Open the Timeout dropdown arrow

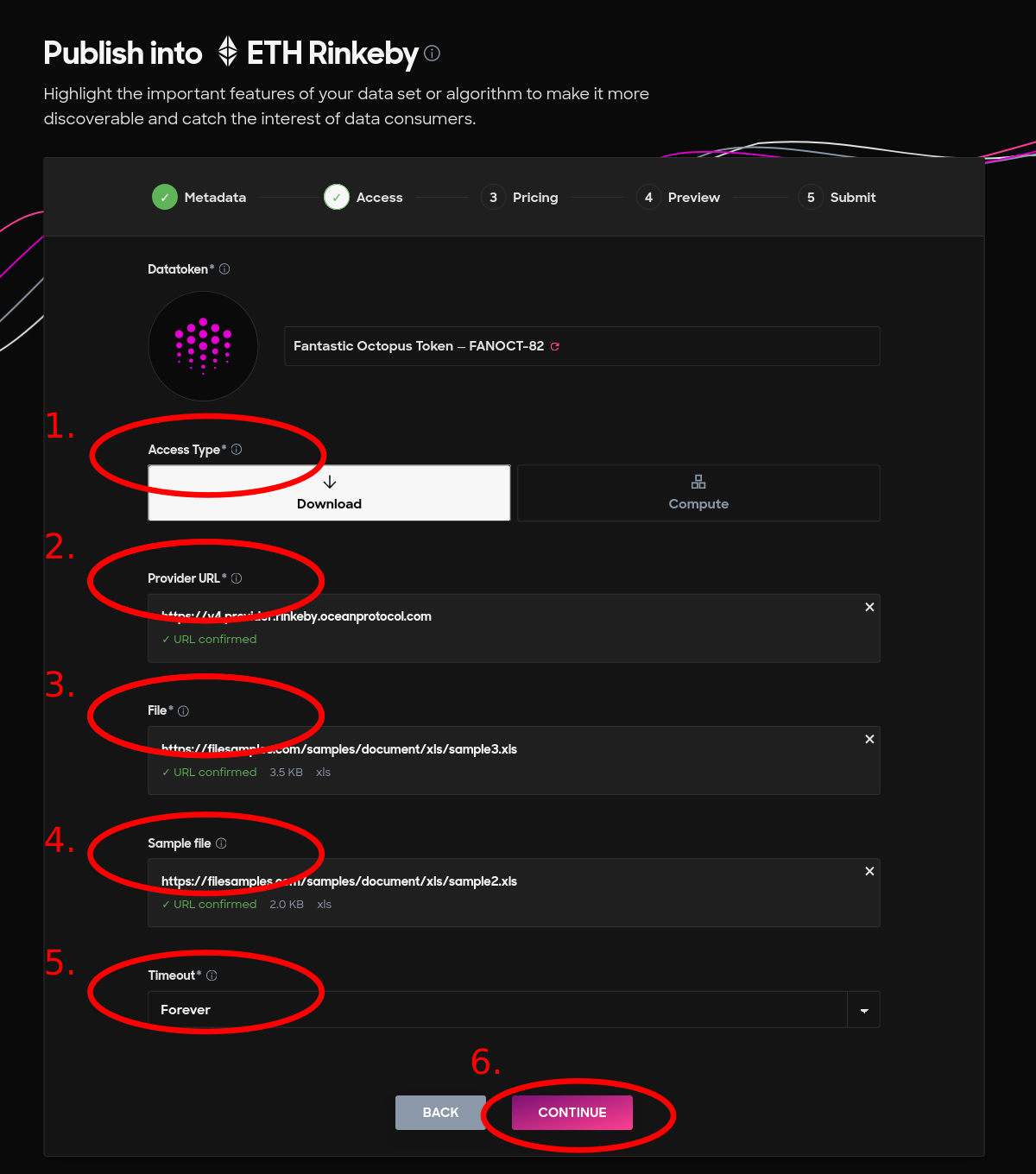864,1010
